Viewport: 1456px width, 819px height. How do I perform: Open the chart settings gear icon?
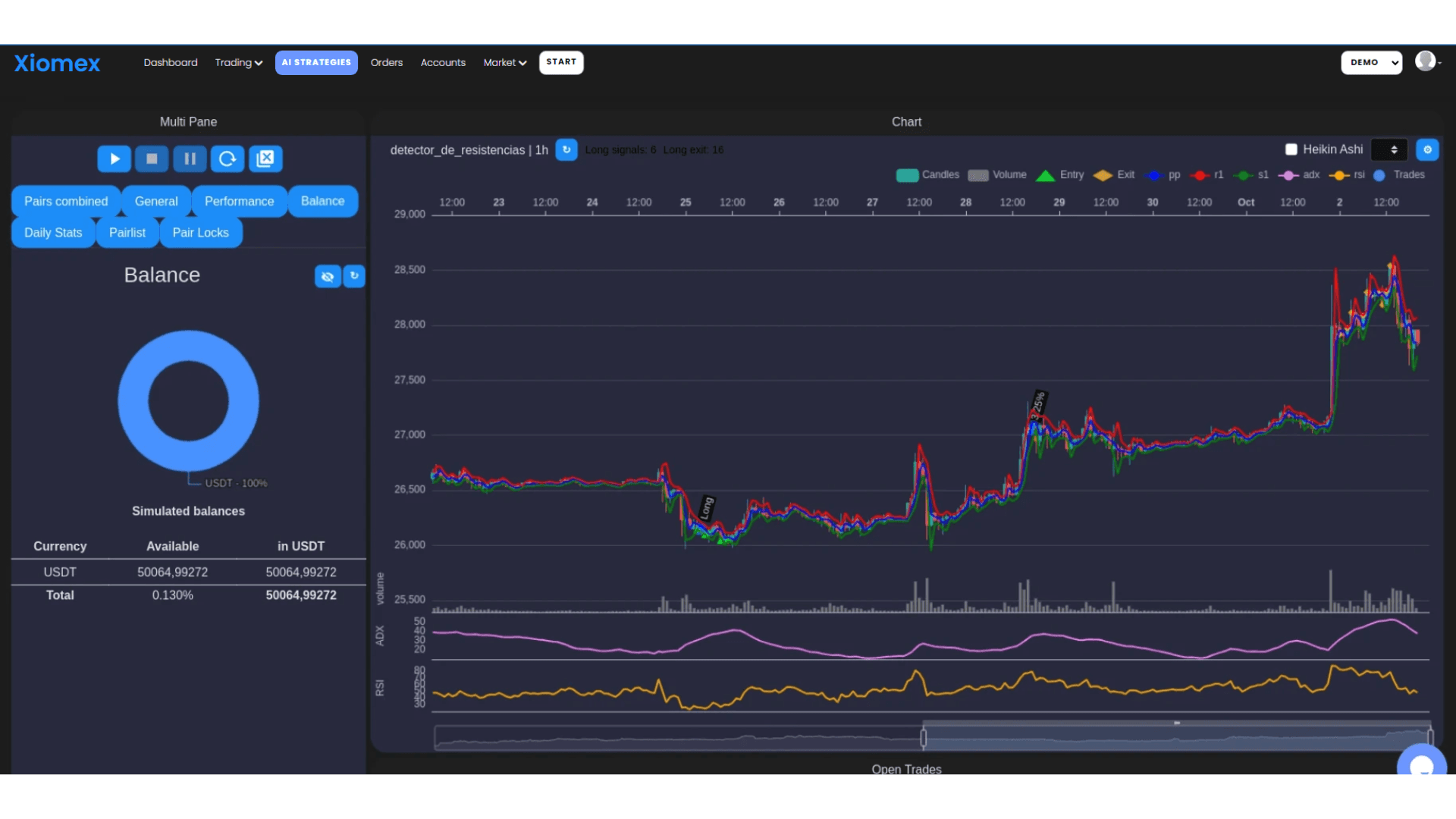(1427, 149)
